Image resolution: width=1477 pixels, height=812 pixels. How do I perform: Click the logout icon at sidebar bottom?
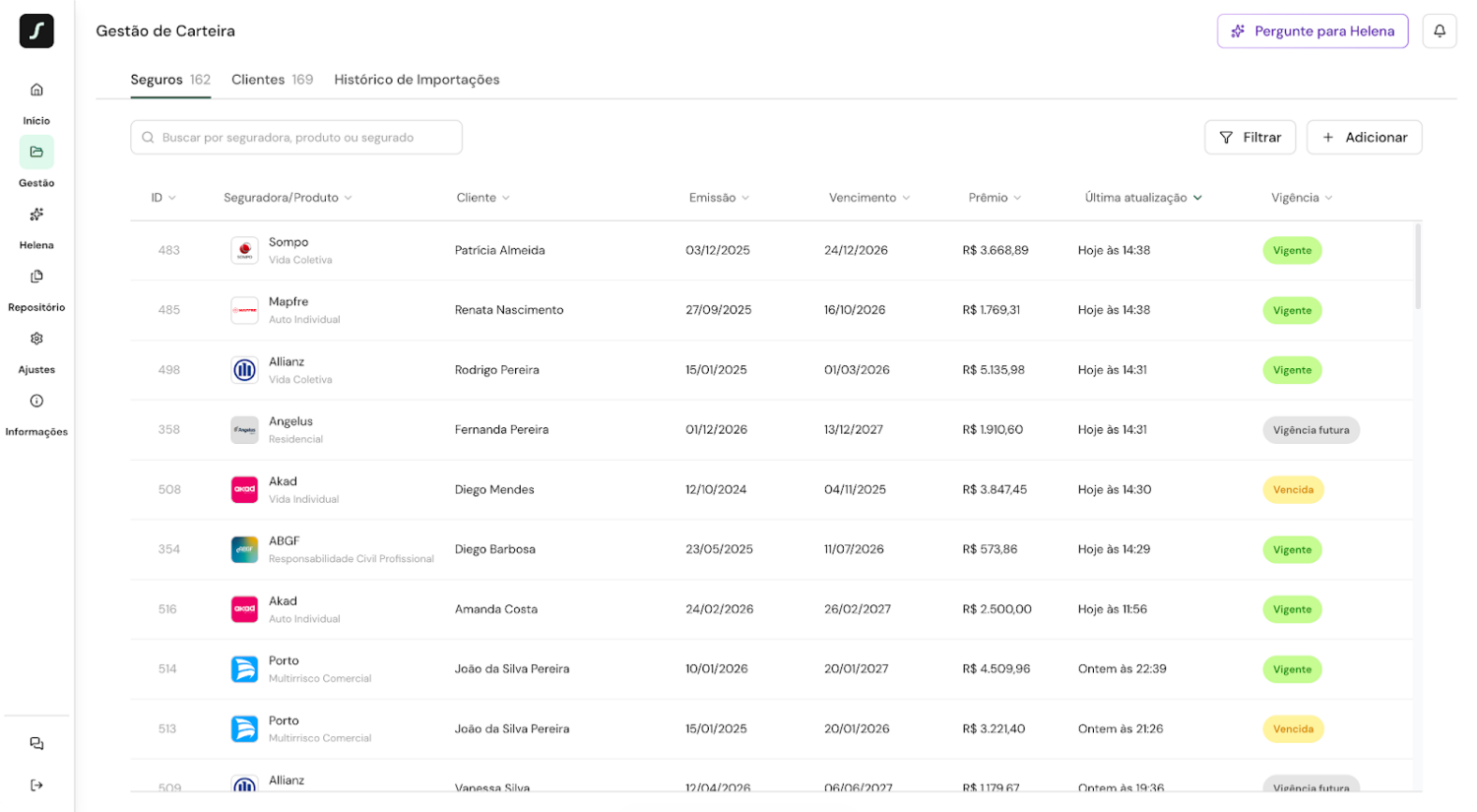tap(36, 785)
